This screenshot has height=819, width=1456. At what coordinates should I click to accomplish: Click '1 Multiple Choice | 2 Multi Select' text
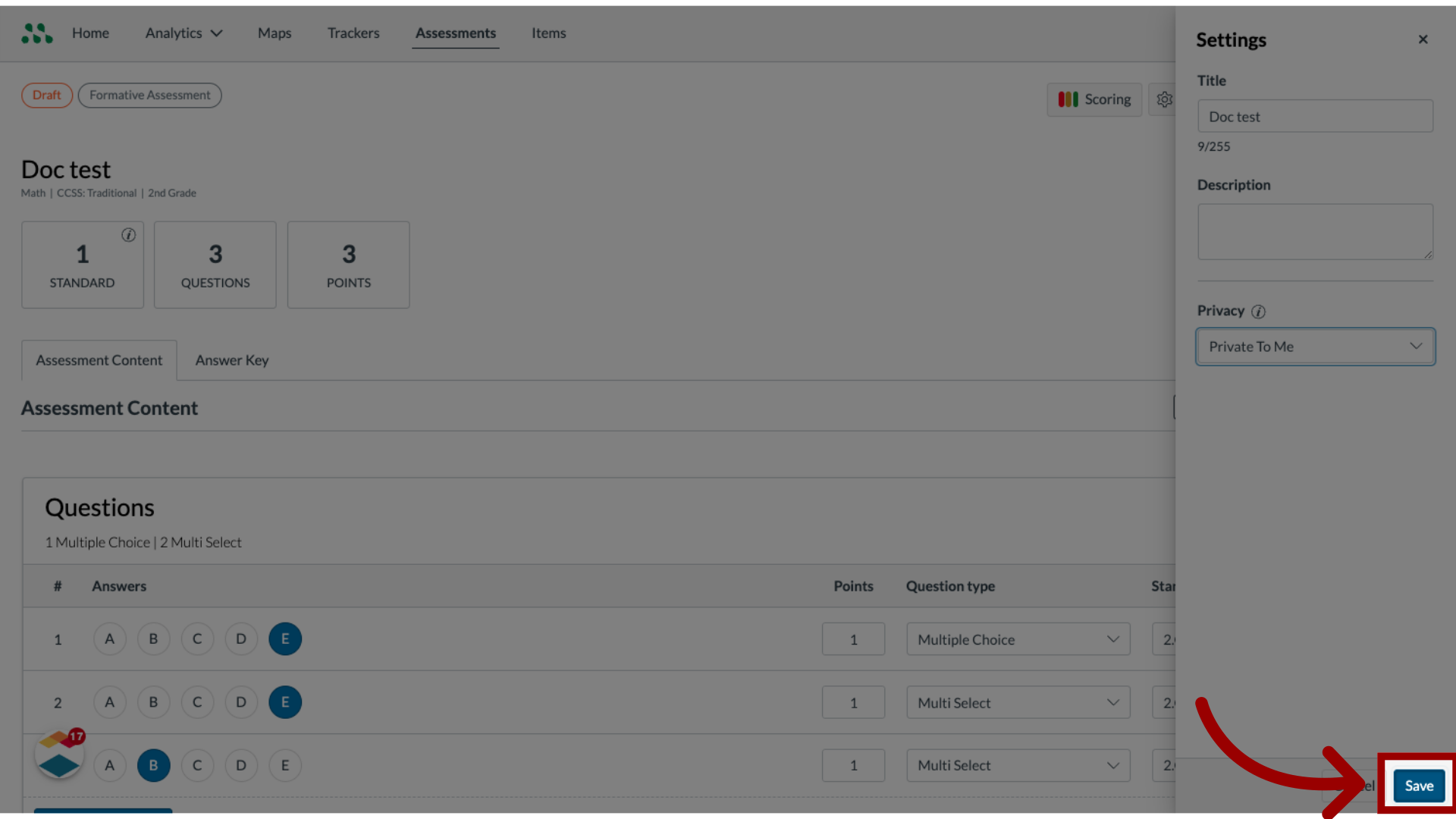(x=143, y=542)
